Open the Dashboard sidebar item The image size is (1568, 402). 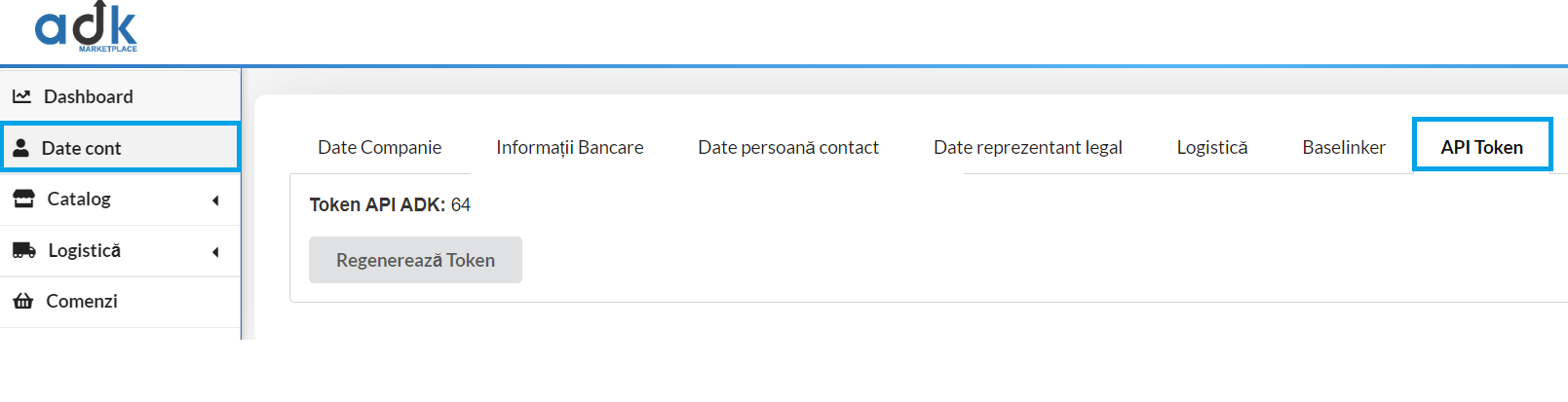tap(120, 96)
